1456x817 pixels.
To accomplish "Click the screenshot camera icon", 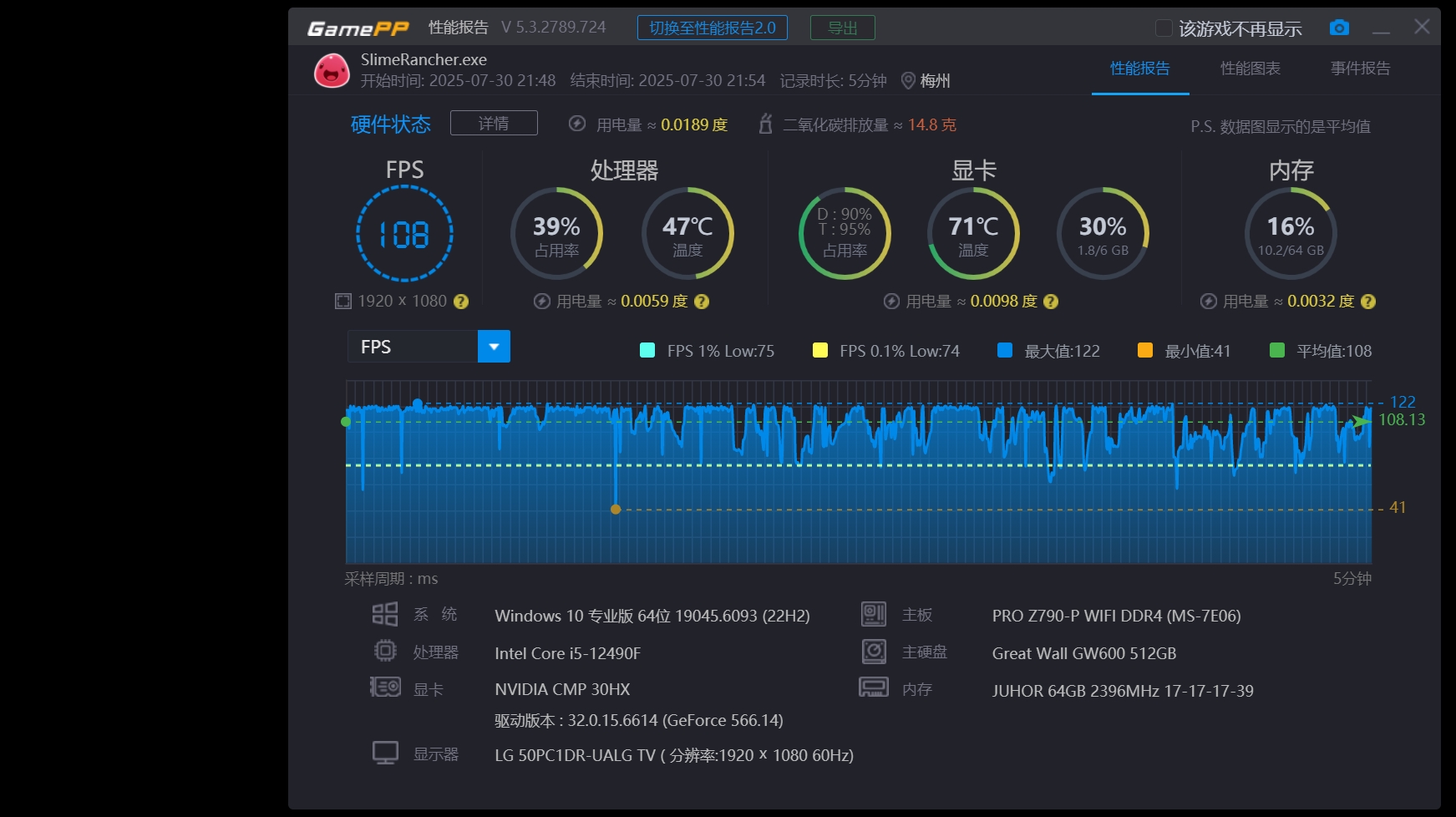I will pos(1339,28).
